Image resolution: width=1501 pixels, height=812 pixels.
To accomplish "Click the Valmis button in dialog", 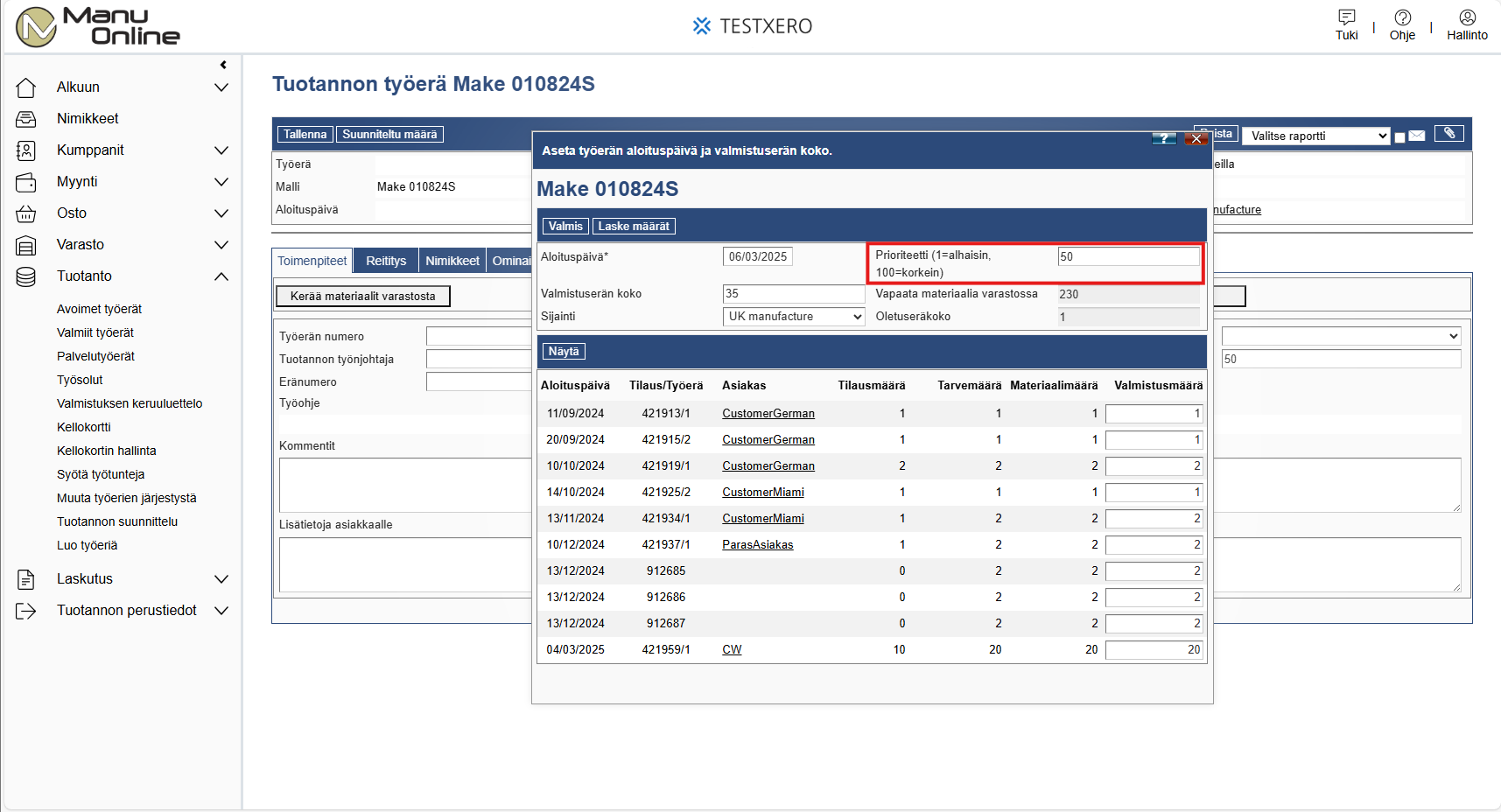I will [565, 226].
